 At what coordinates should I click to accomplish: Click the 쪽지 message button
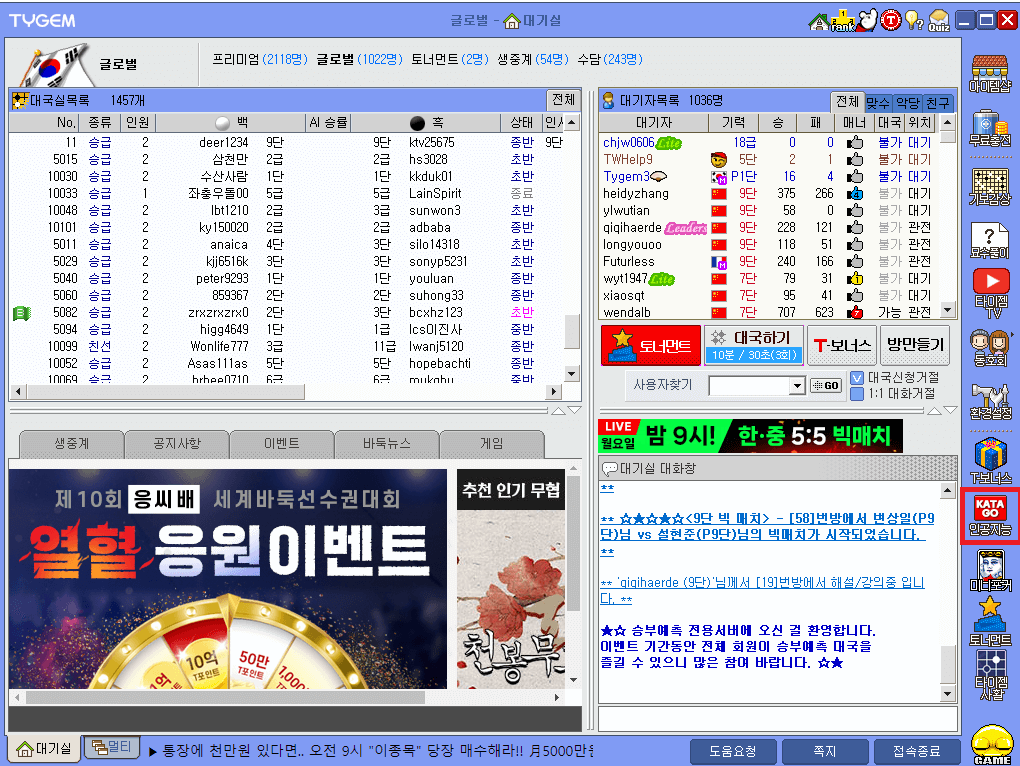point(825,752)
